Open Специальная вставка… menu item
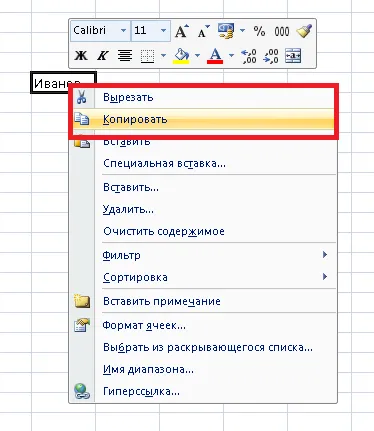 coord(203,164)
